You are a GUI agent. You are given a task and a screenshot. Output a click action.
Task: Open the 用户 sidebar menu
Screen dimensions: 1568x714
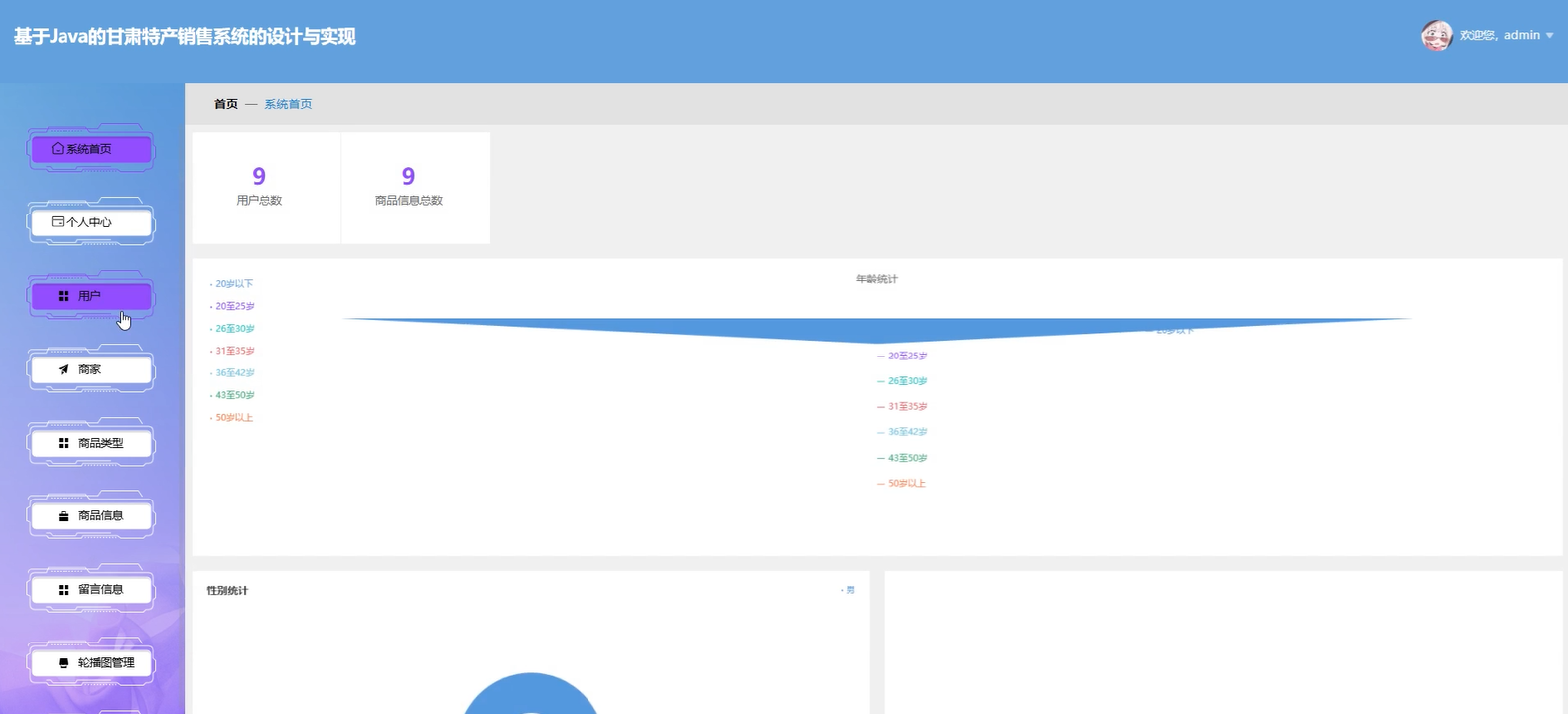[90, 296]
